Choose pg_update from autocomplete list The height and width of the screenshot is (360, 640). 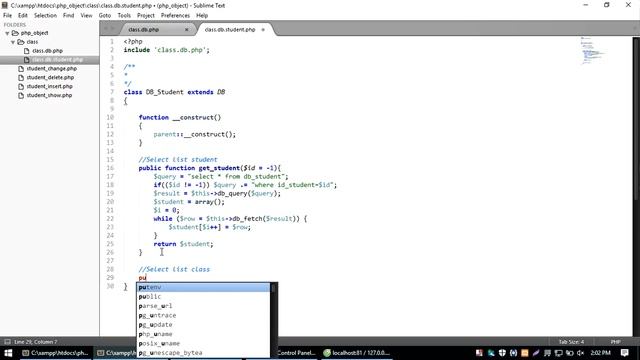click(203, 325)
